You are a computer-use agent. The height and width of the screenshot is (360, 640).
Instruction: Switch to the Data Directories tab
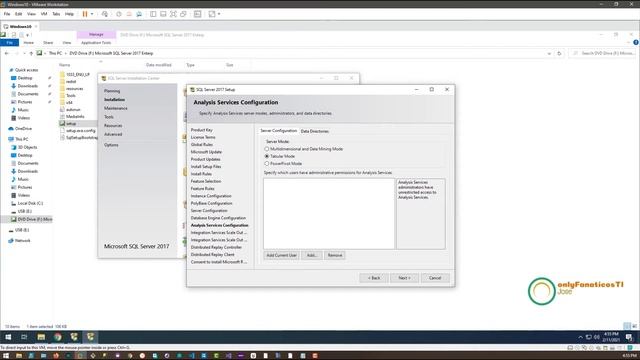315,131
